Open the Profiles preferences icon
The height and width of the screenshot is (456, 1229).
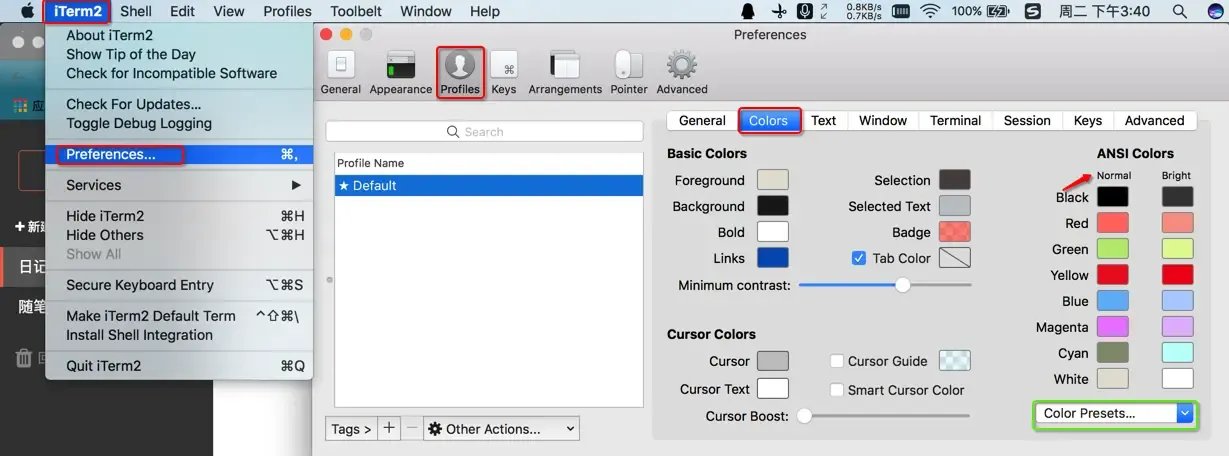pos(460,73)
